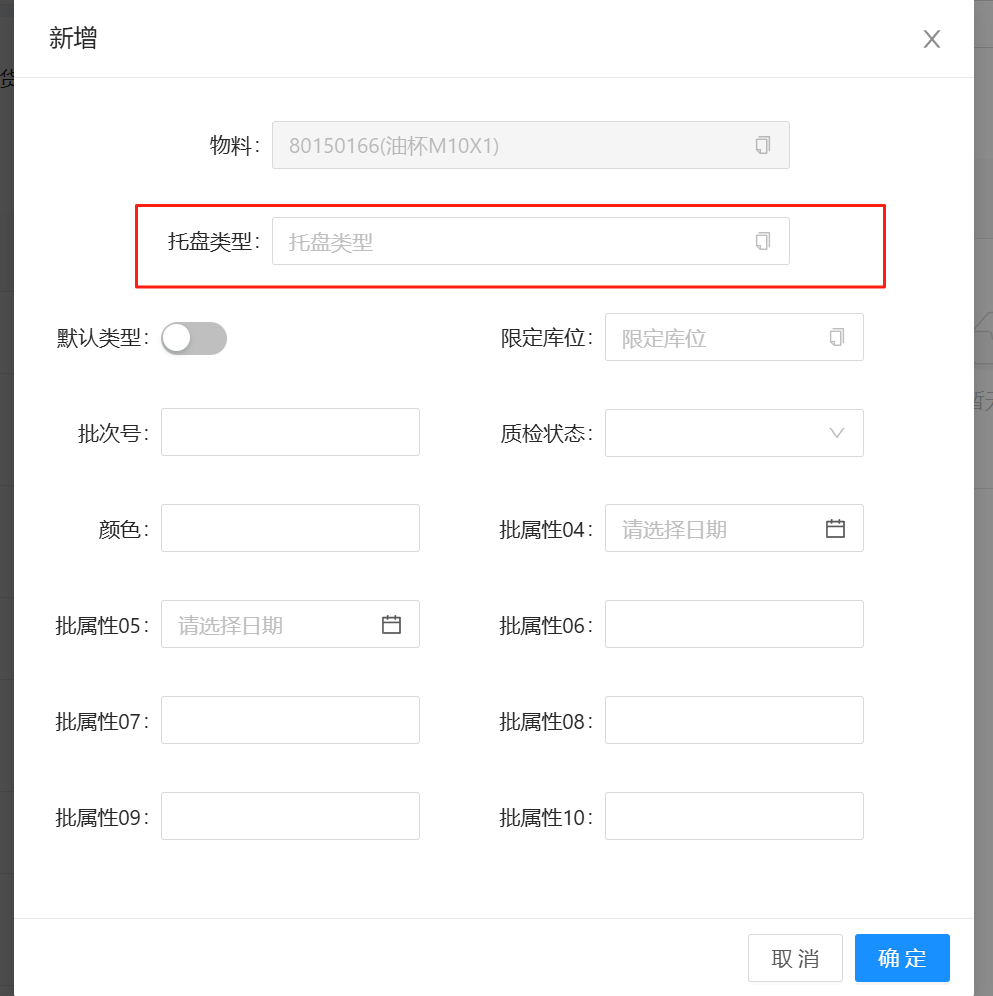The image size is (993, 996).
Task: Focus the 批属性07 text field
Action: [x=290, y=720]
